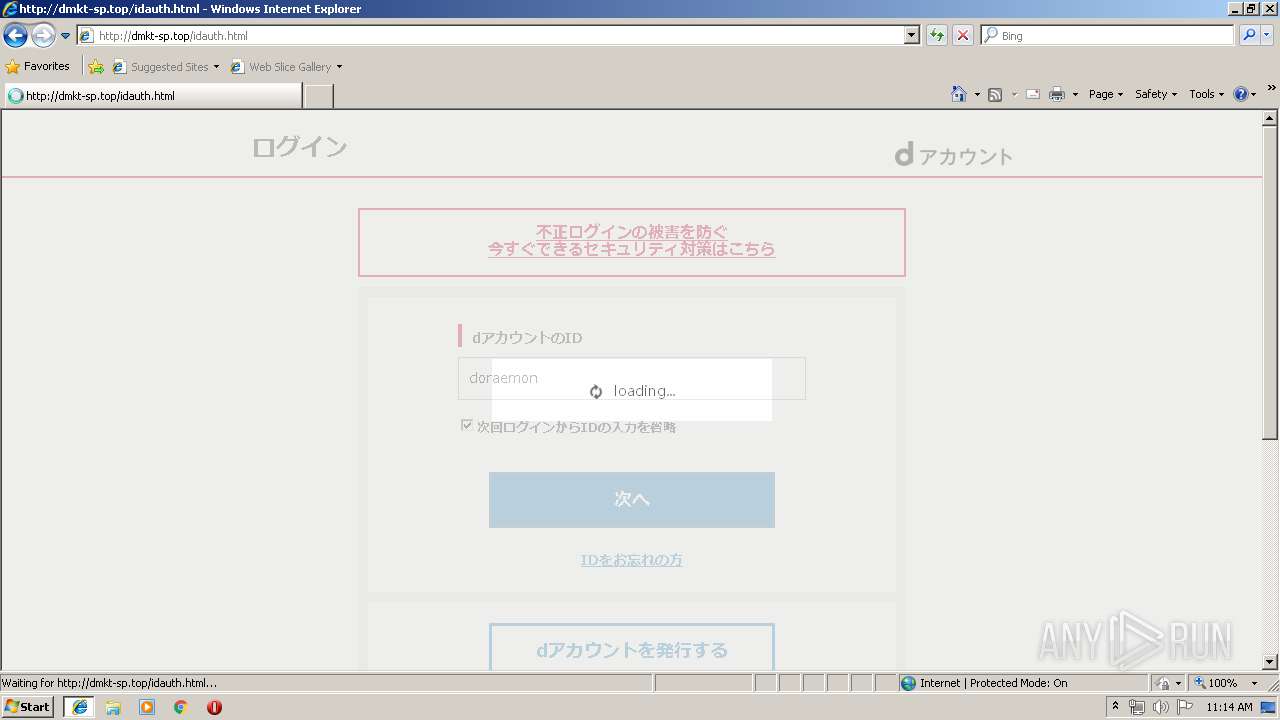Click the Internet Explorer taskbar icon
This screenshot has height=720, width=1280.
point(79,706)
